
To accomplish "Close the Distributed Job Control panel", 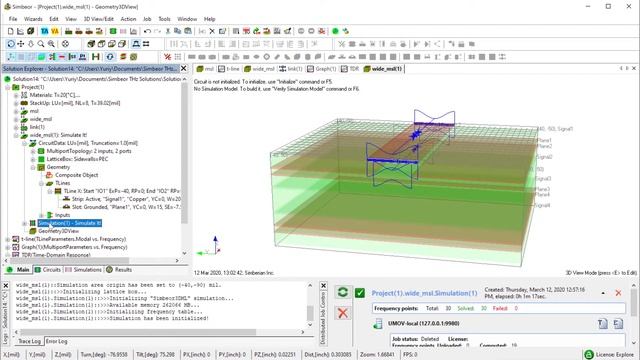I will (x=323, y=286).
